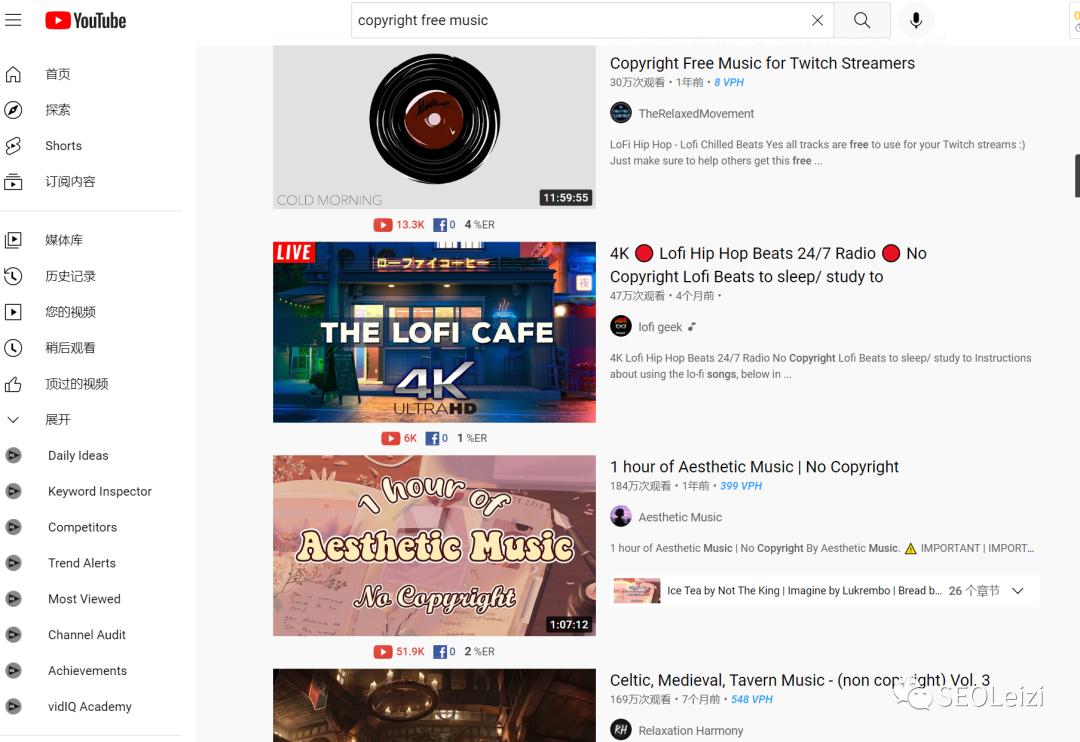The image size is (1080, 742).
Task: Open the 1 hour of Aesthetic Music video
Action: click(x=754, y=466)
